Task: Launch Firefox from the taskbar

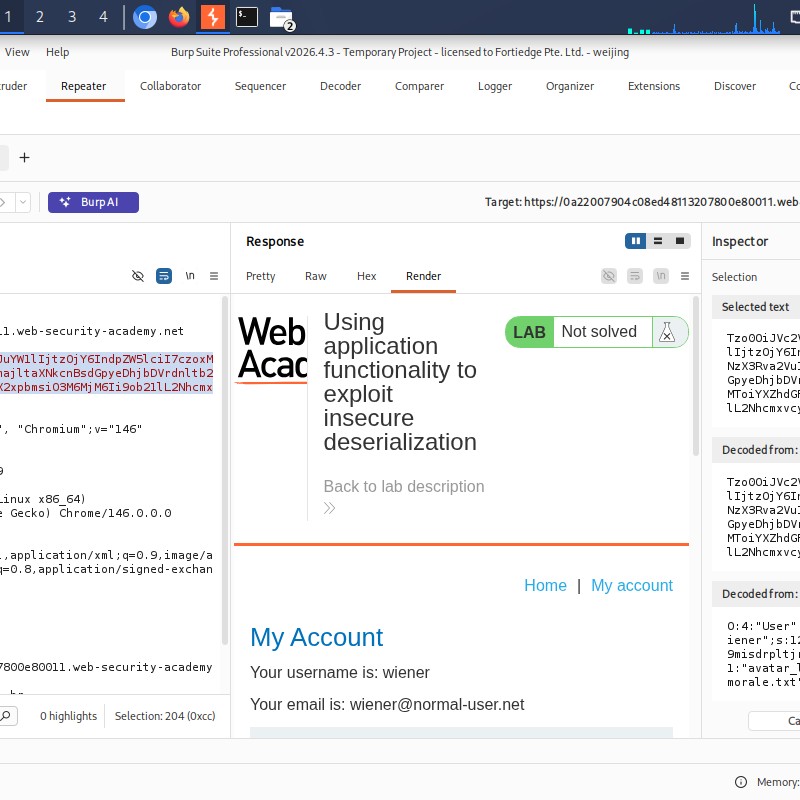Action: coord(179,18)
